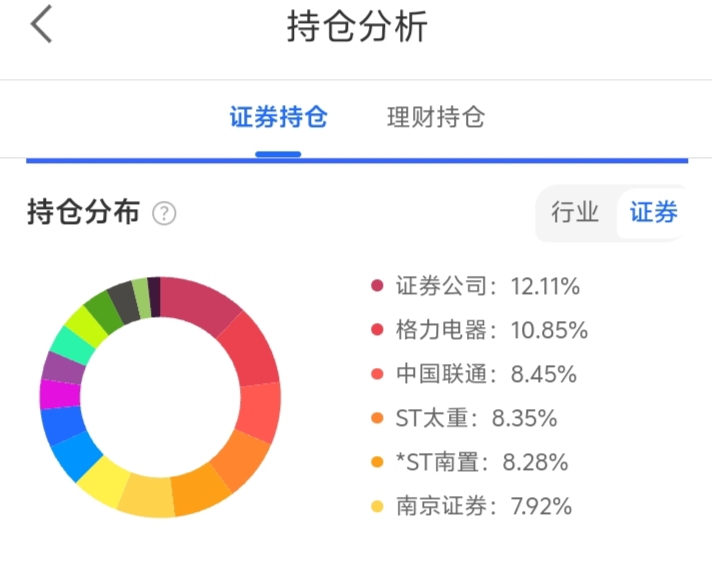Tap the back arrow icon
This screenshot has height=576, width=712.
point(41,25)
